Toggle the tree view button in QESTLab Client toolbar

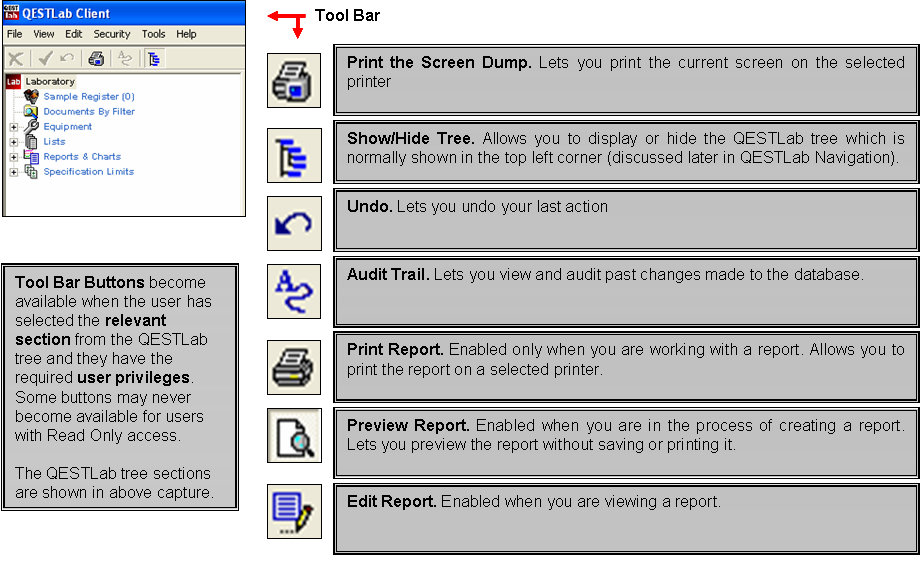pyautogui.click(x=153, y=58)
